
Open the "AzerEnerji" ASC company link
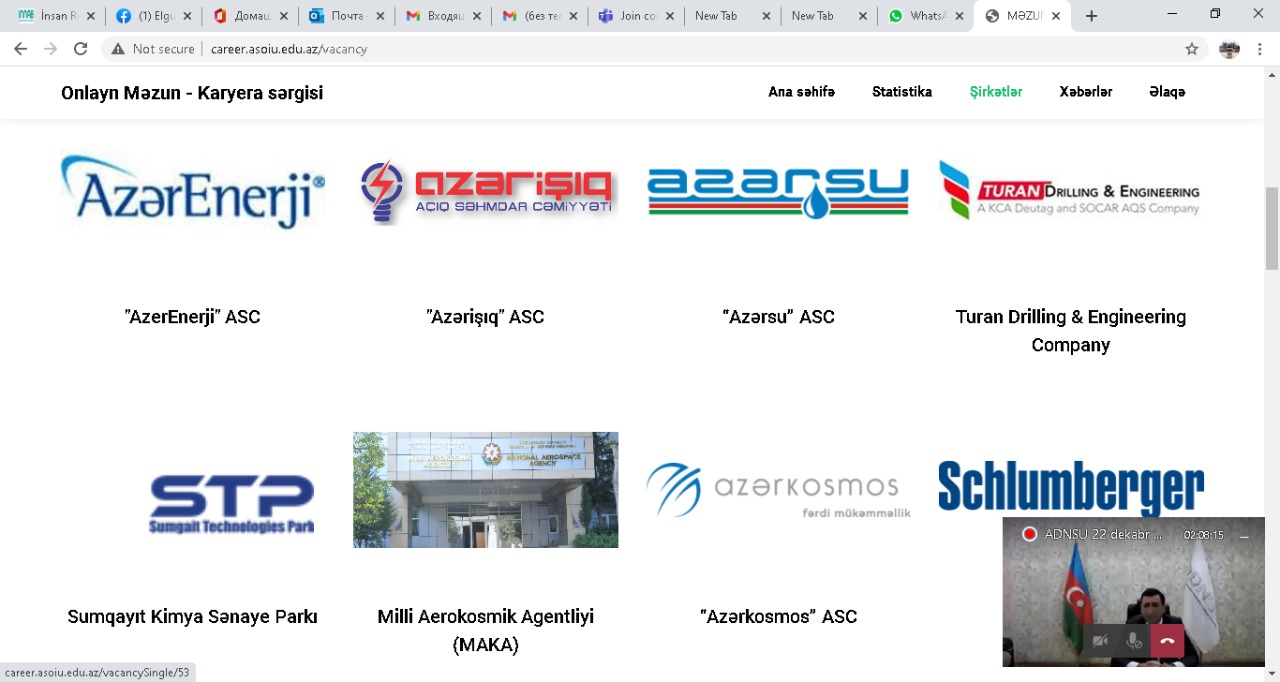tap(192, 317)
